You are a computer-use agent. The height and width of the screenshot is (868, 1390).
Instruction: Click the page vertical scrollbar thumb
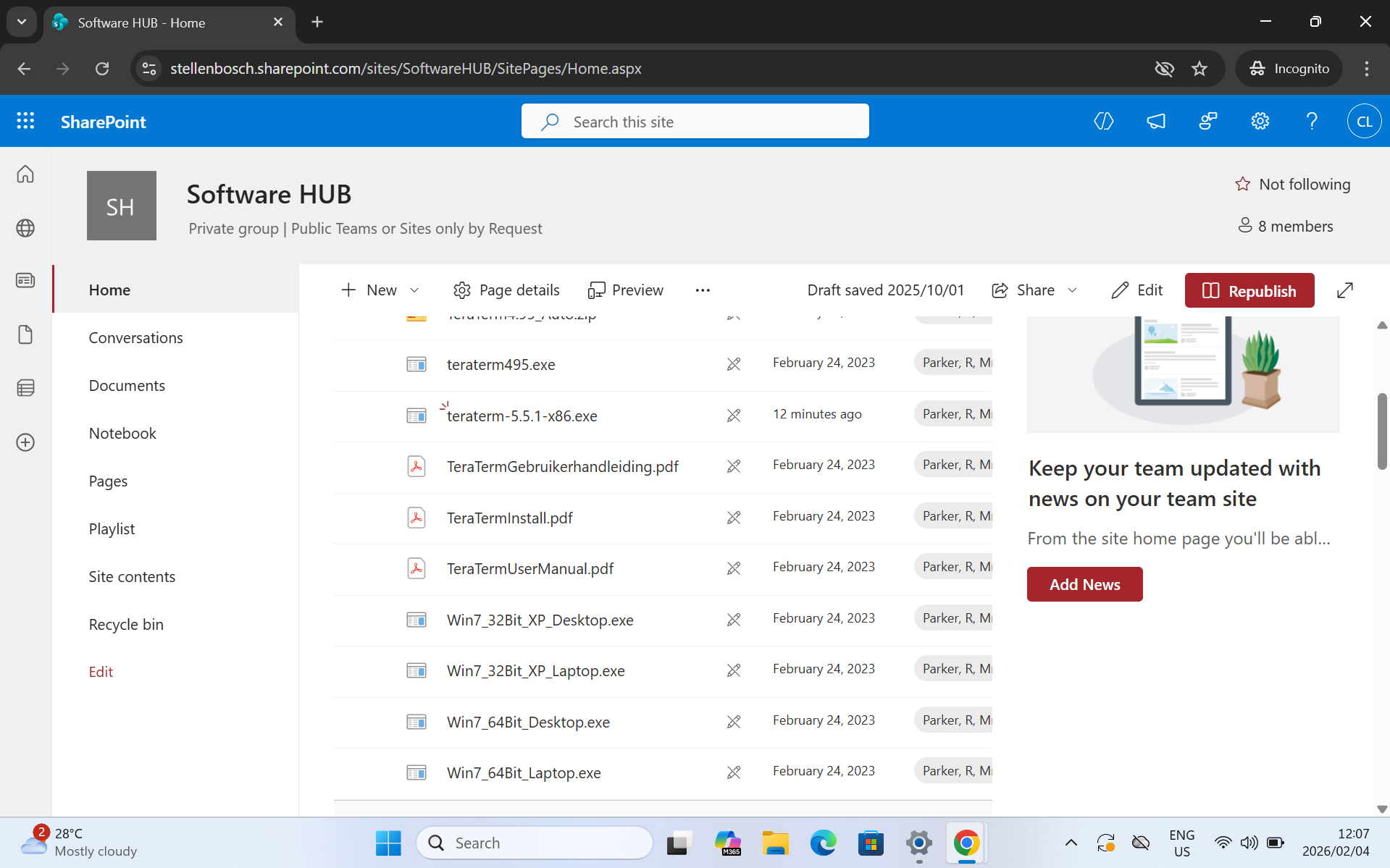coord(1382,431)
